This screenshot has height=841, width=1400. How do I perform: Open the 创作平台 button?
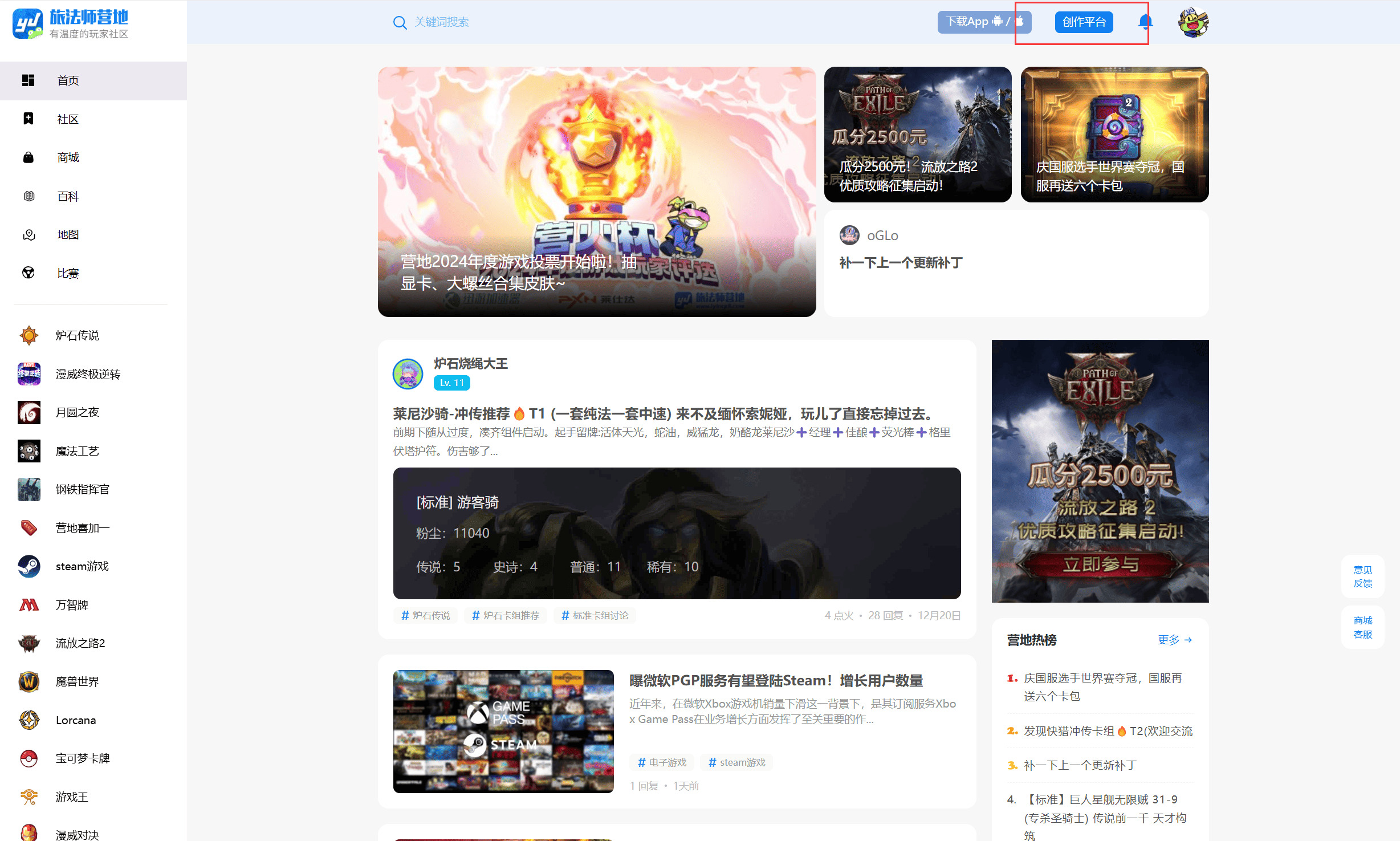(x=1084, y=22)
